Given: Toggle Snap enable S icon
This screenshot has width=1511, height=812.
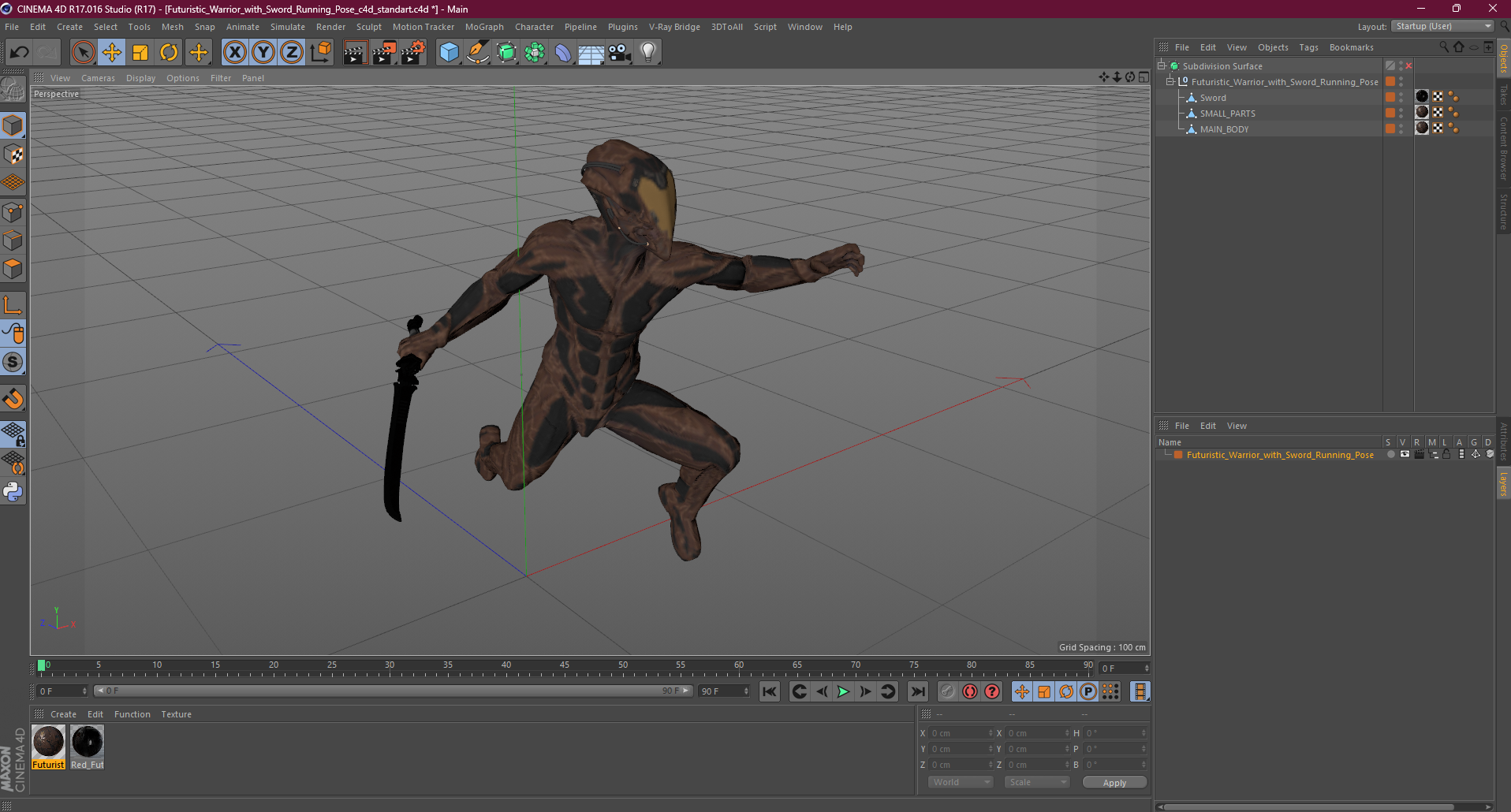Looking at the screenshot, I should coord(13,363).
